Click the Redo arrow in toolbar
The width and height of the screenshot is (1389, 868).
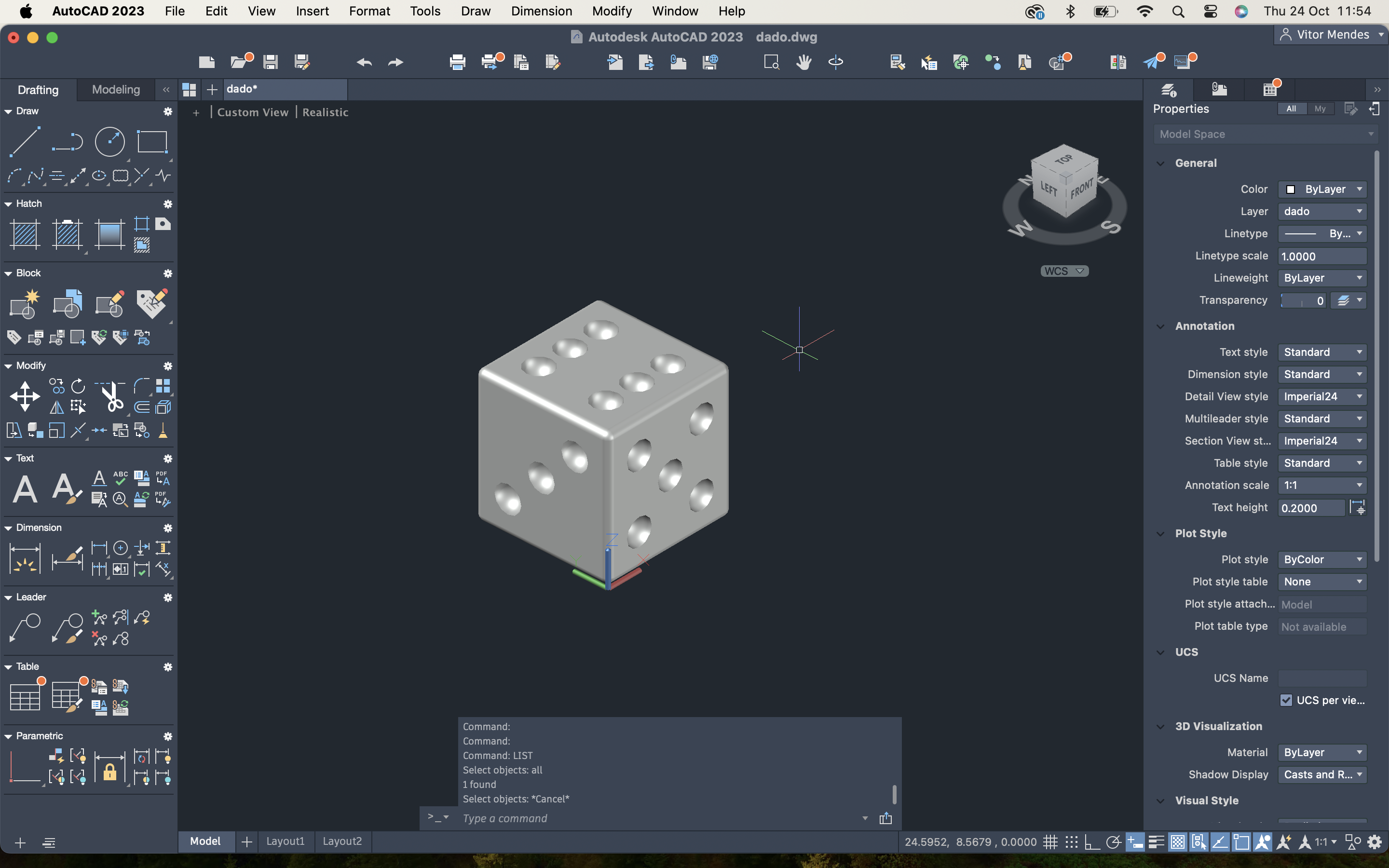395,62
